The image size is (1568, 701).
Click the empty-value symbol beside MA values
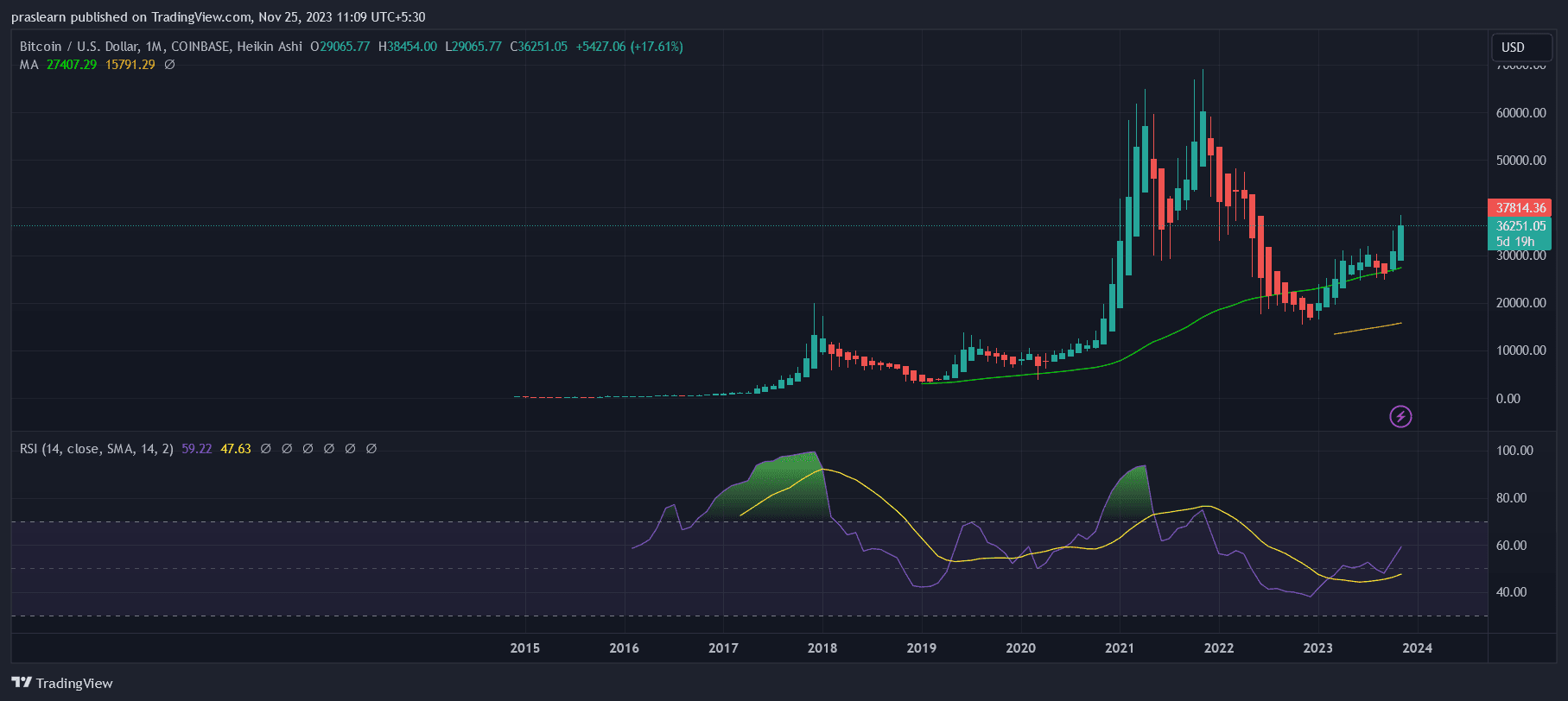tap(169, 65)
